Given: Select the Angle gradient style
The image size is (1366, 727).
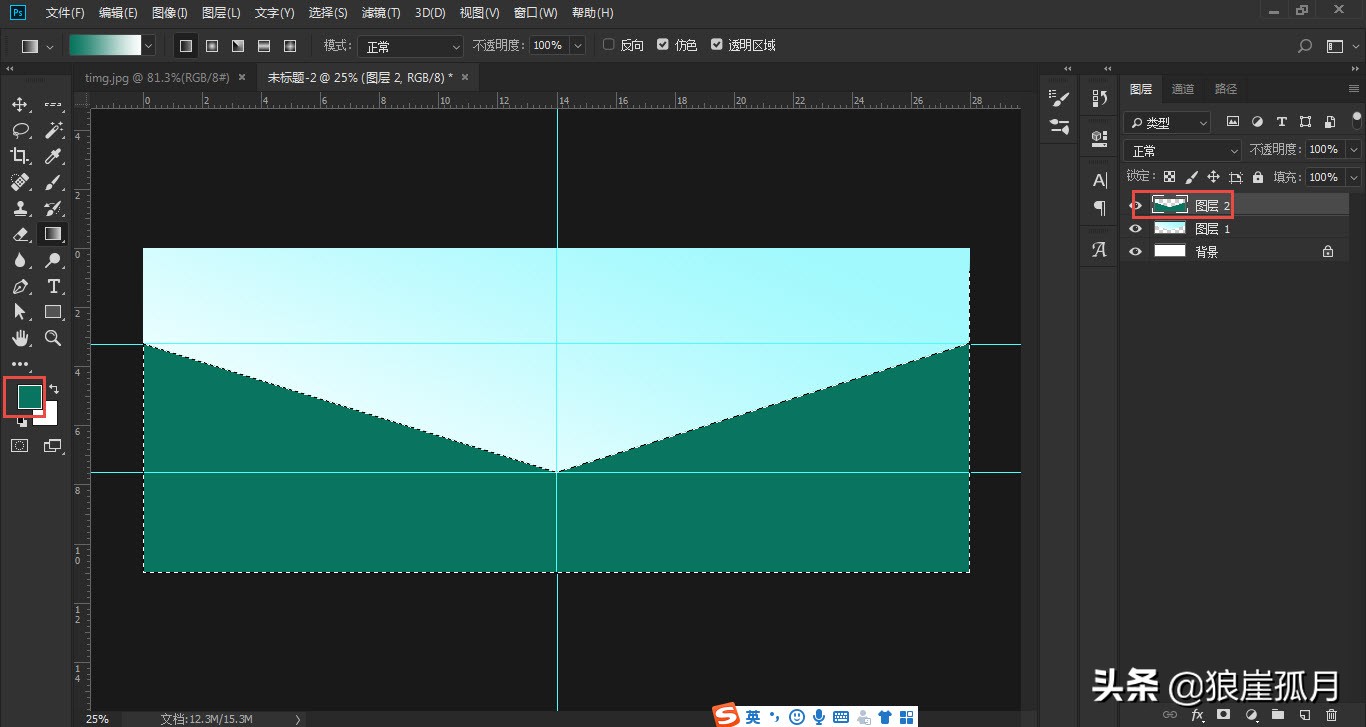Looking at the screenshot, I should click(x=237, y=45).
